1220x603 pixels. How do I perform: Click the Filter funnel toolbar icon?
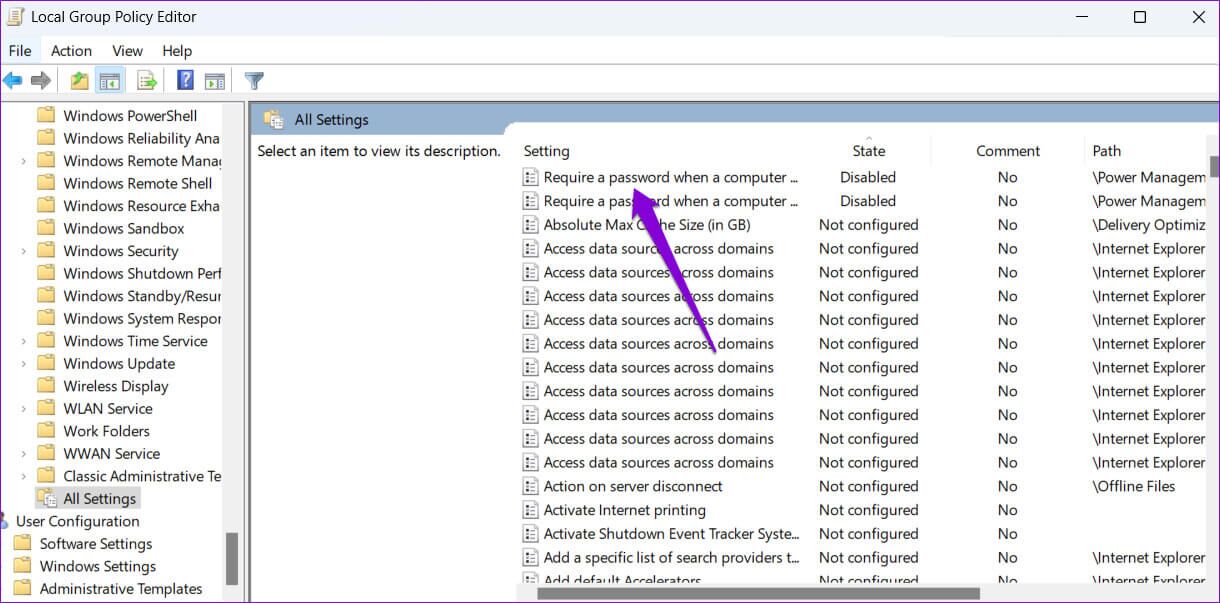[254, 81]
